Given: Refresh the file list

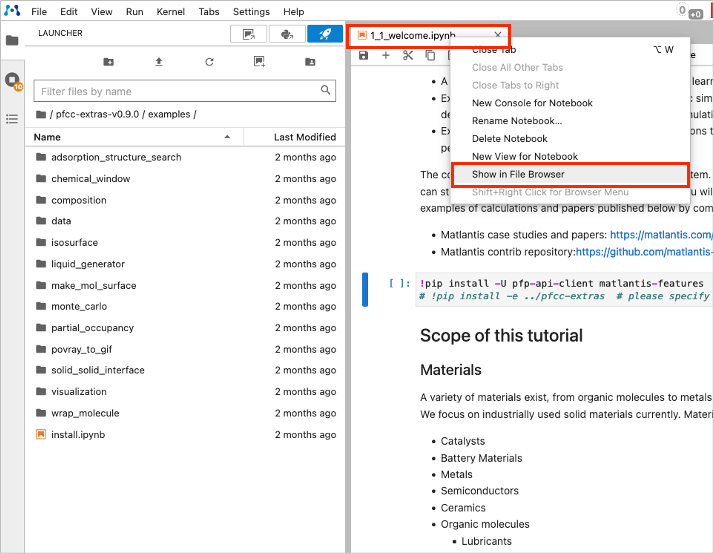Looking at the screenshot, I should (x=209, y=62).
